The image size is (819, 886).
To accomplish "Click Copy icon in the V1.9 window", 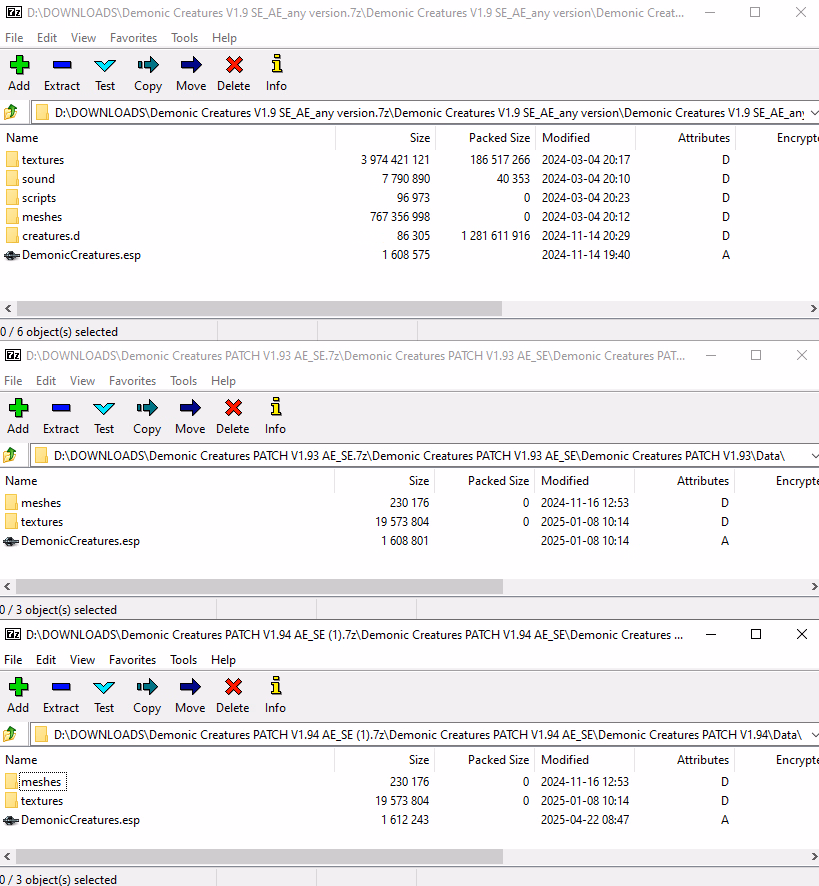I will (x=148, y=65).
